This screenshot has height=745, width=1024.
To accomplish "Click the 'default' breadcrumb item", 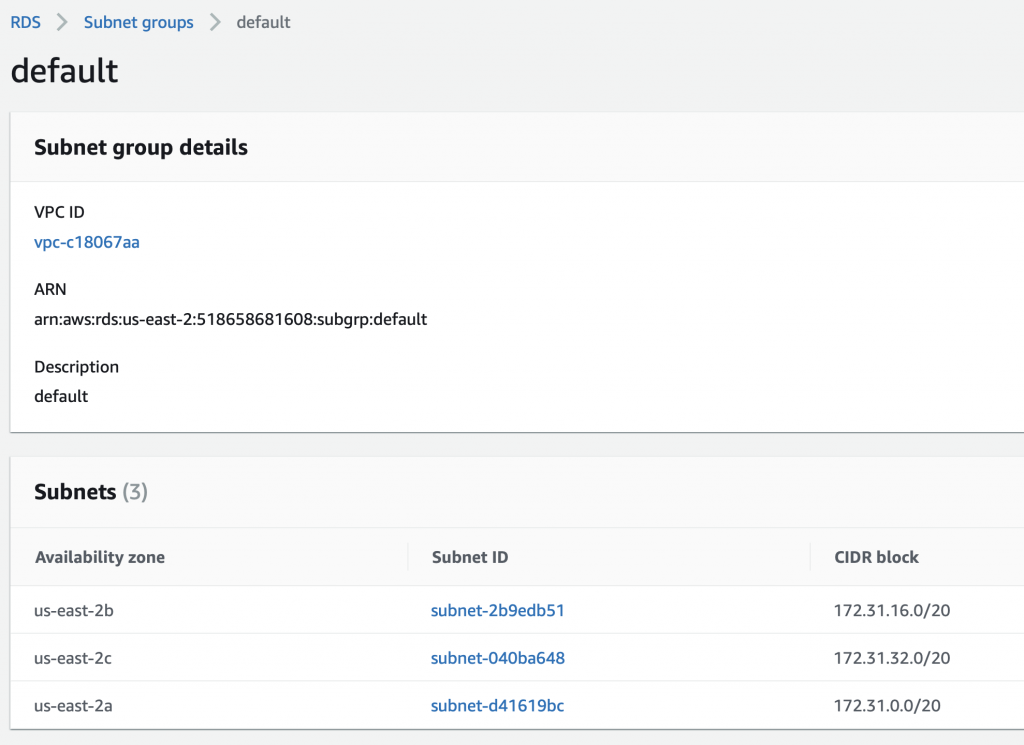I will pyautogui.click(x=263, y=22).
